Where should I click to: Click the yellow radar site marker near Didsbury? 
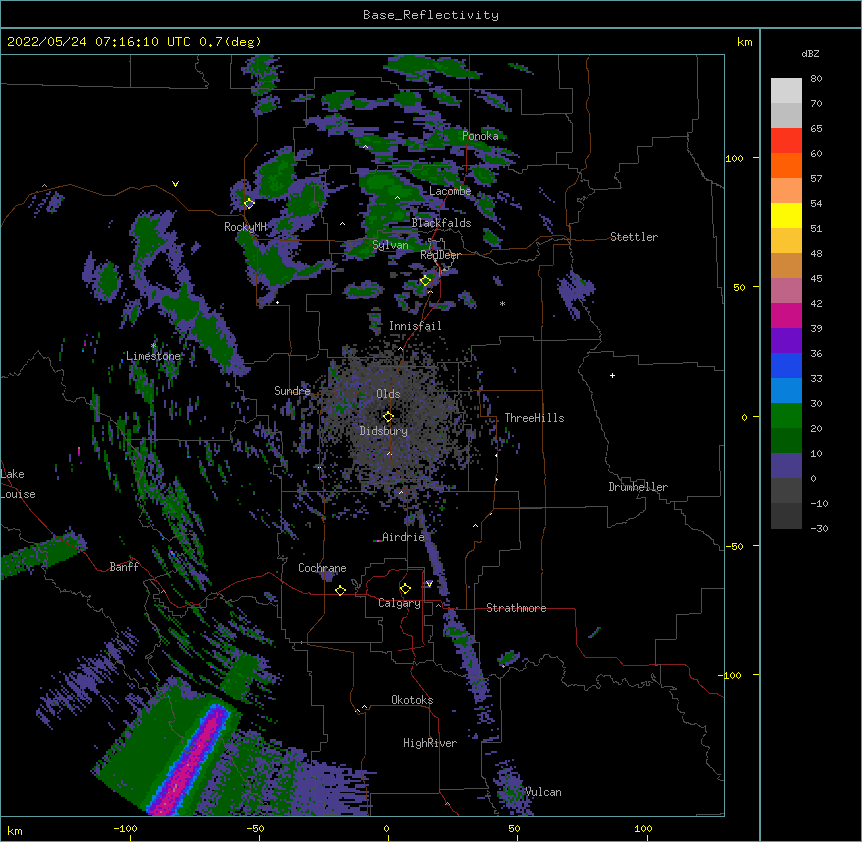click(x=388, y=416)
